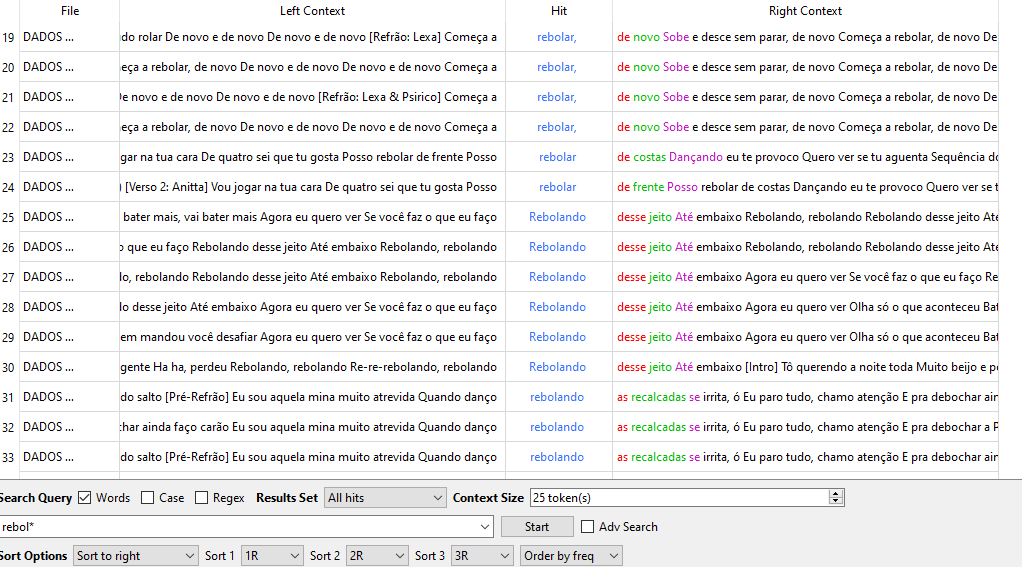The height and width of the screenshot is (567, 1022).
Task: Select hit 'rebolar,' in row 19
Action: click(557, 37)
